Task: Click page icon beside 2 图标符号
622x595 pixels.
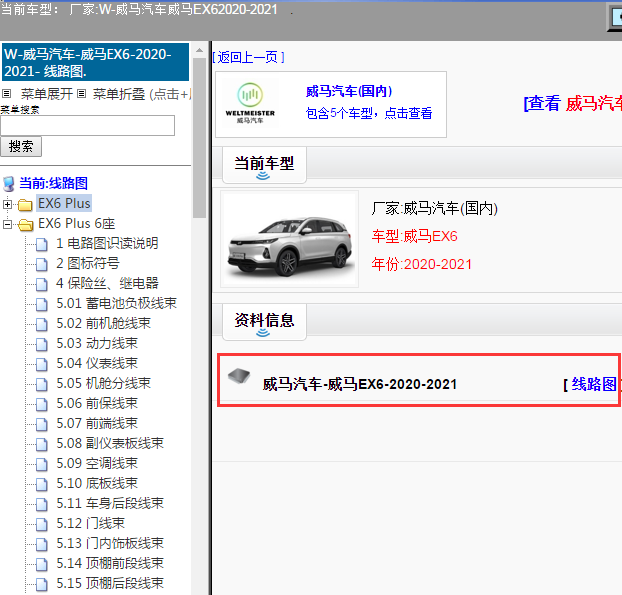Action: coord(42,264)
